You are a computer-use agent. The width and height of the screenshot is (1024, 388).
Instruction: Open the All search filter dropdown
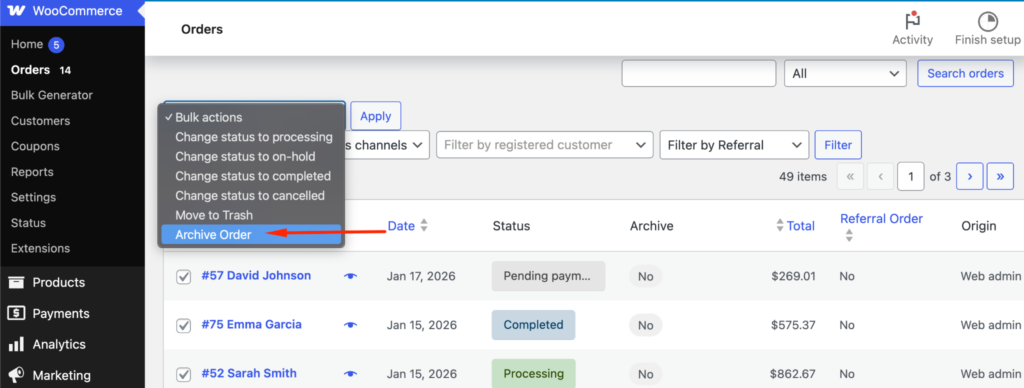845,74
